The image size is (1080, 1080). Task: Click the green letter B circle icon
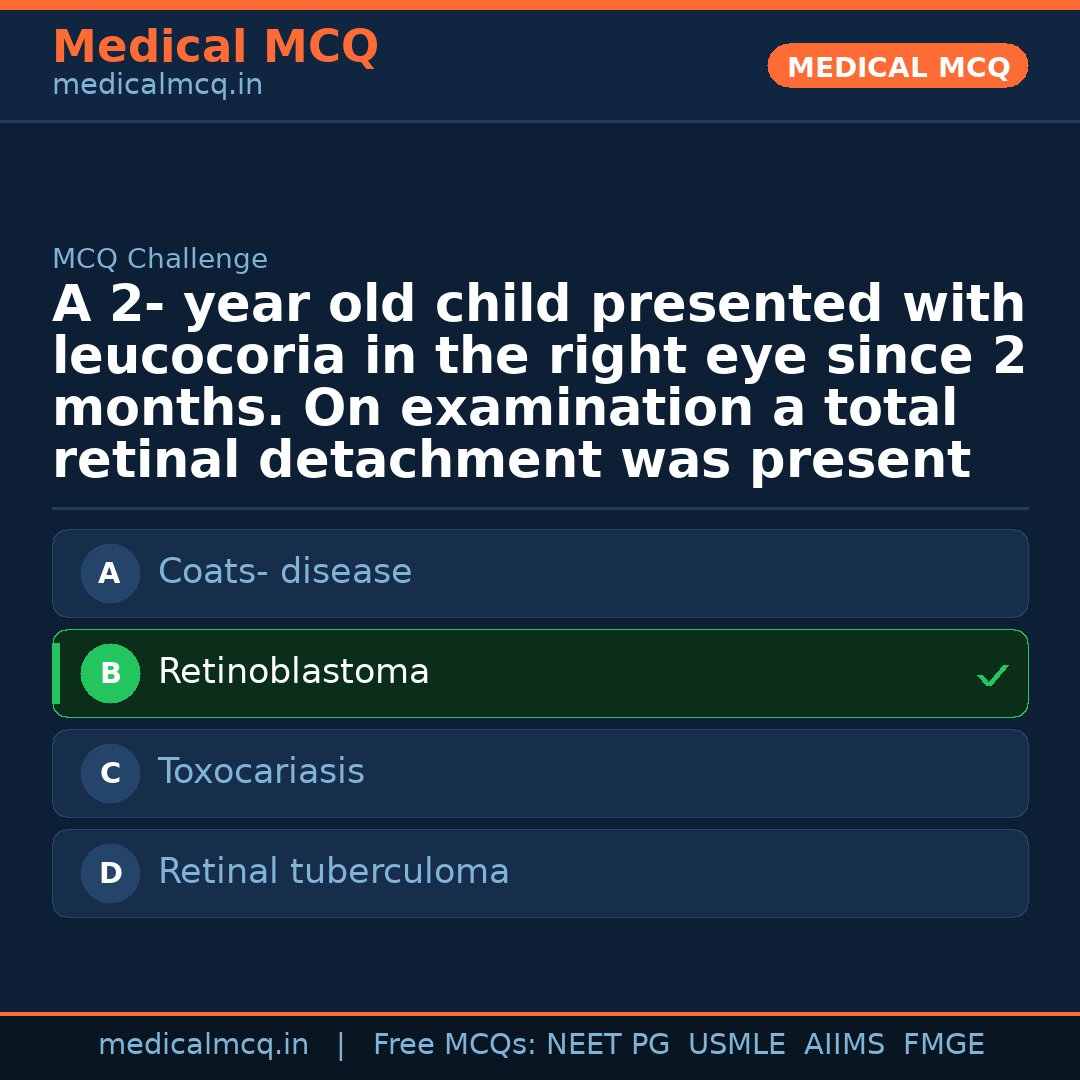point(110,674)
